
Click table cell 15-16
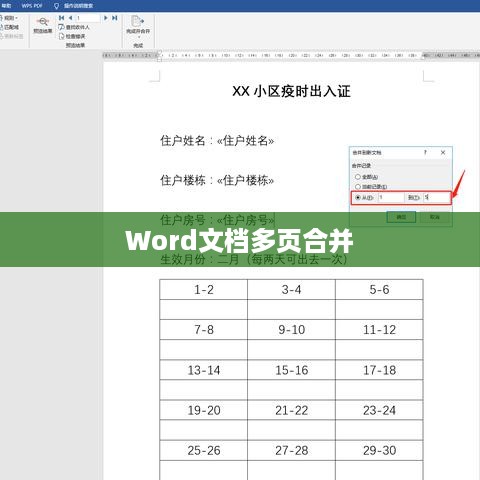(x=291, y=370)
